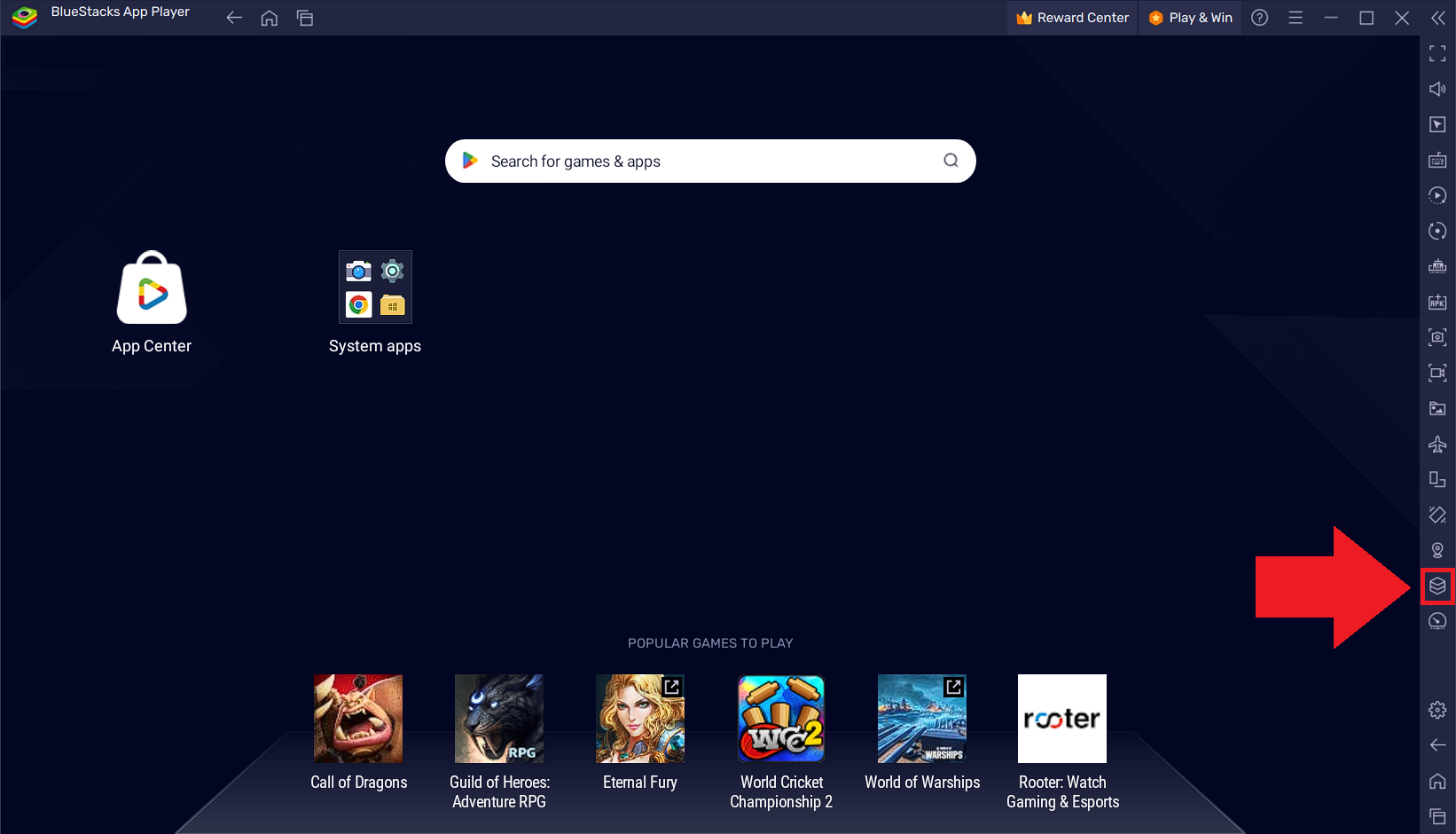Click the 'World of Warships' caption
The image size is (1456, 834).
922,783
